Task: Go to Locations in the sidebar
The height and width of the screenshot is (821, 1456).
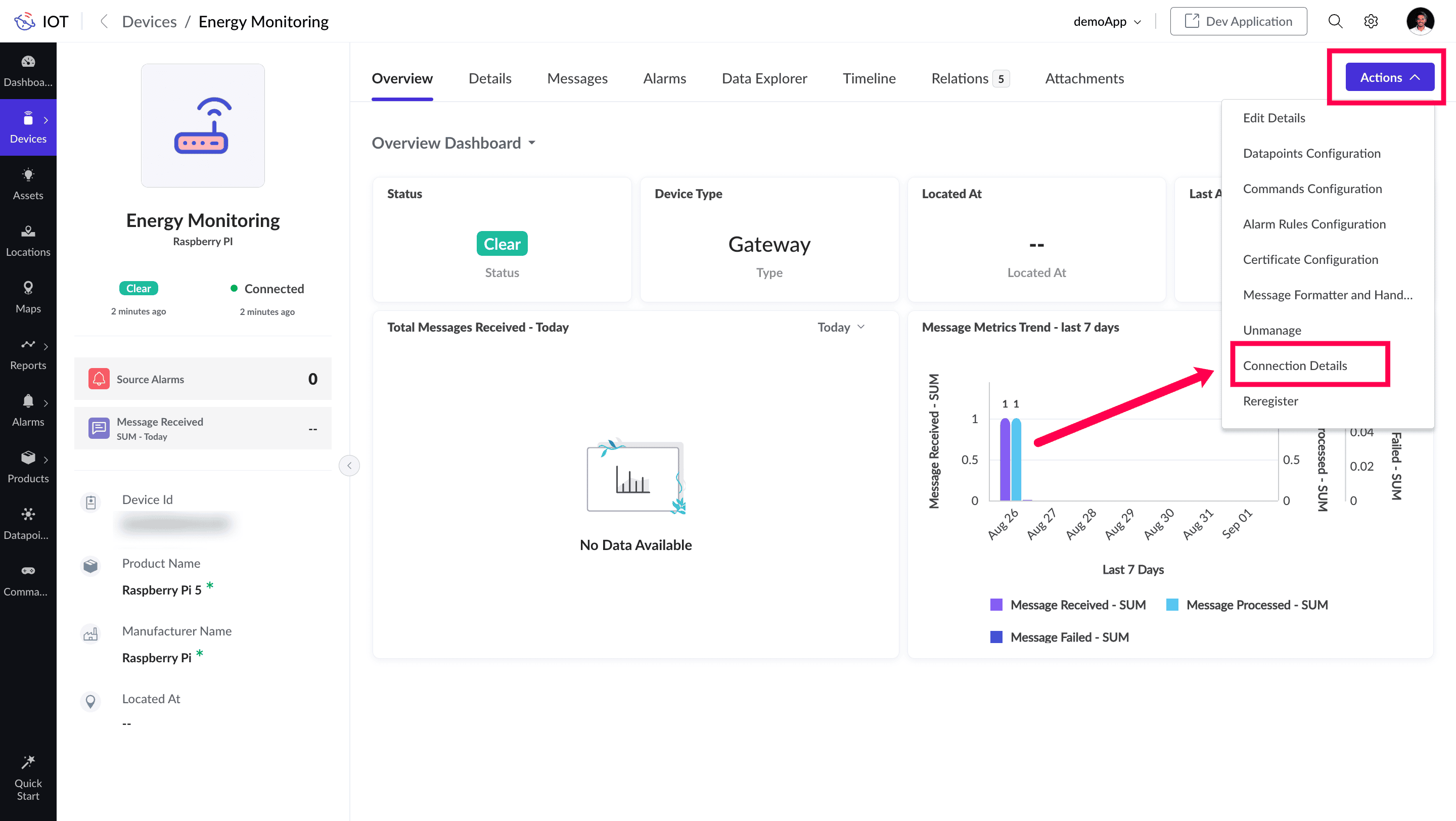Action: point(28,240)
